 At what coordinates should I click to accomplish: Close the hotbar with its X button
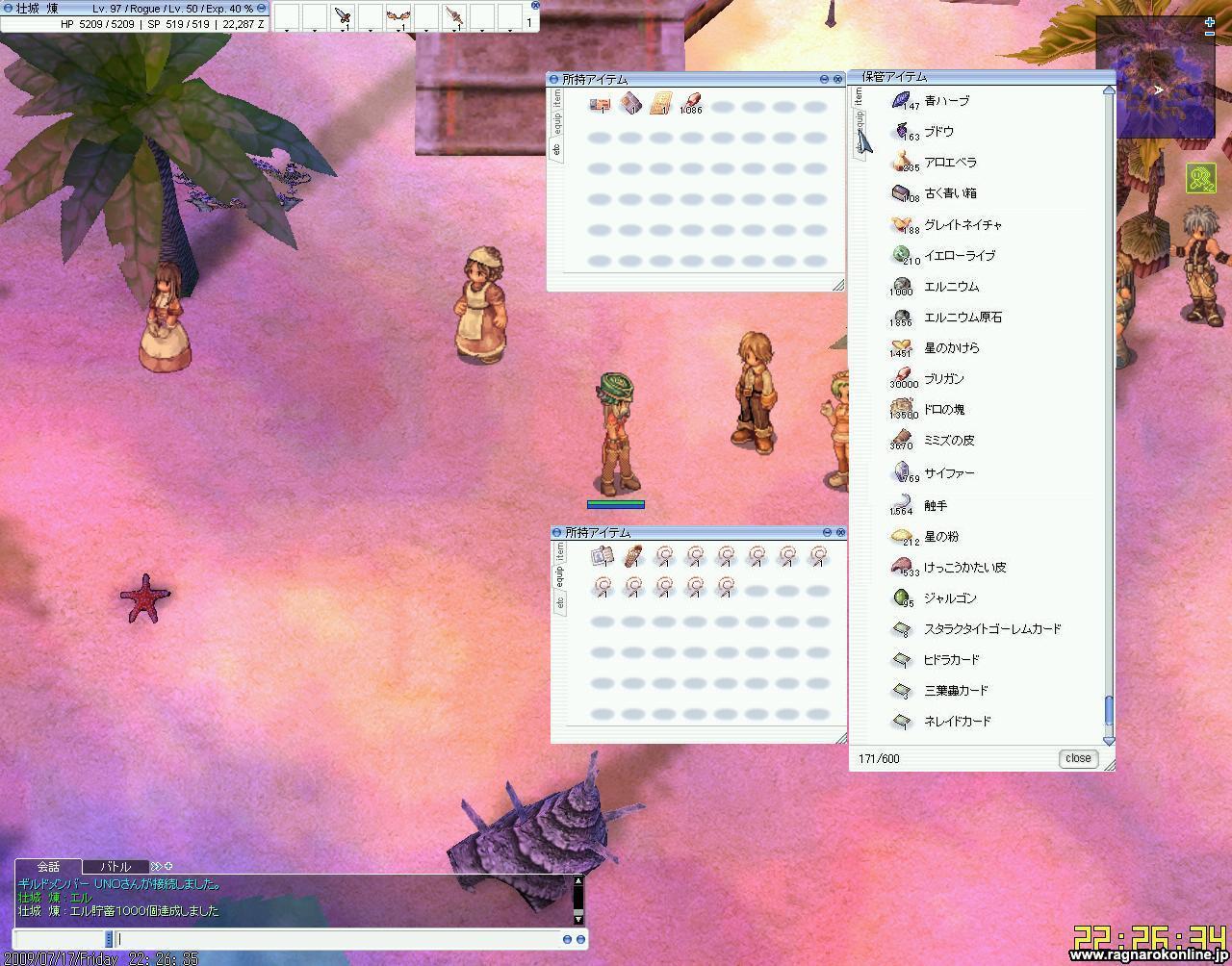coord(536,5)
